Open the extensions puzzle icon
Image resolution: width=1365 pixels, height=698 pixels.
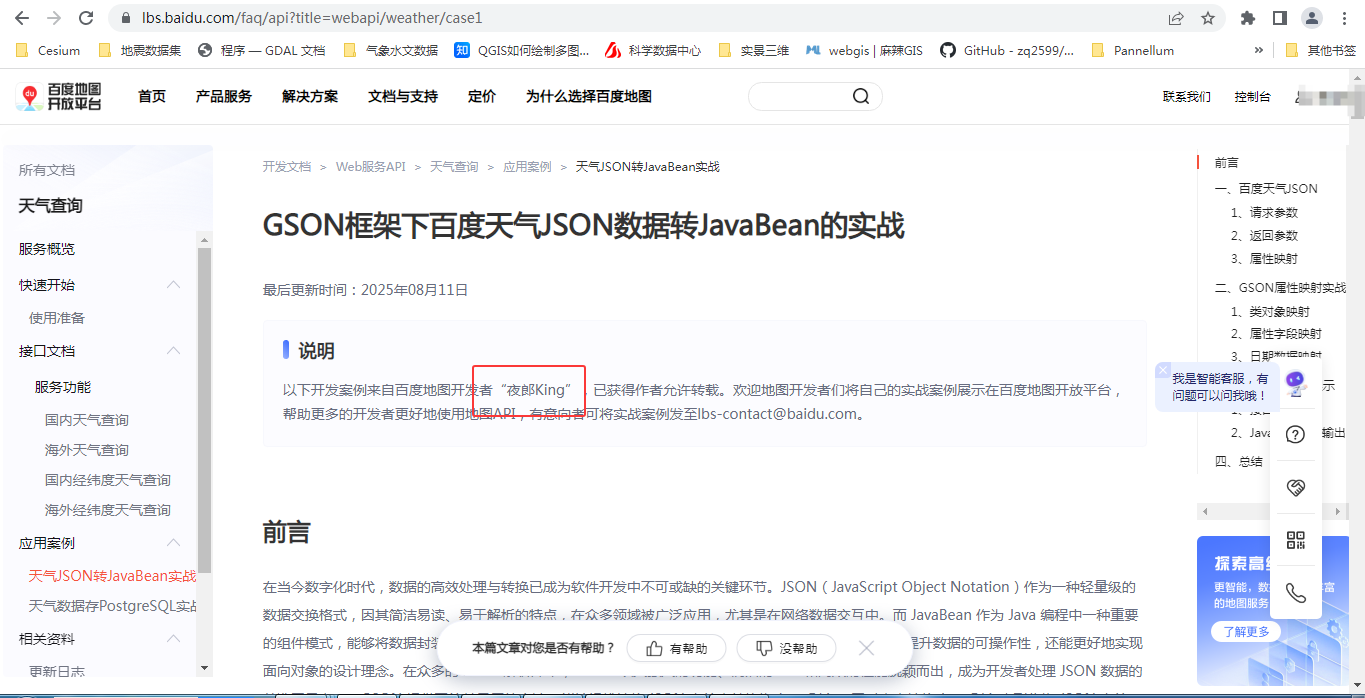click(1247, 18)
